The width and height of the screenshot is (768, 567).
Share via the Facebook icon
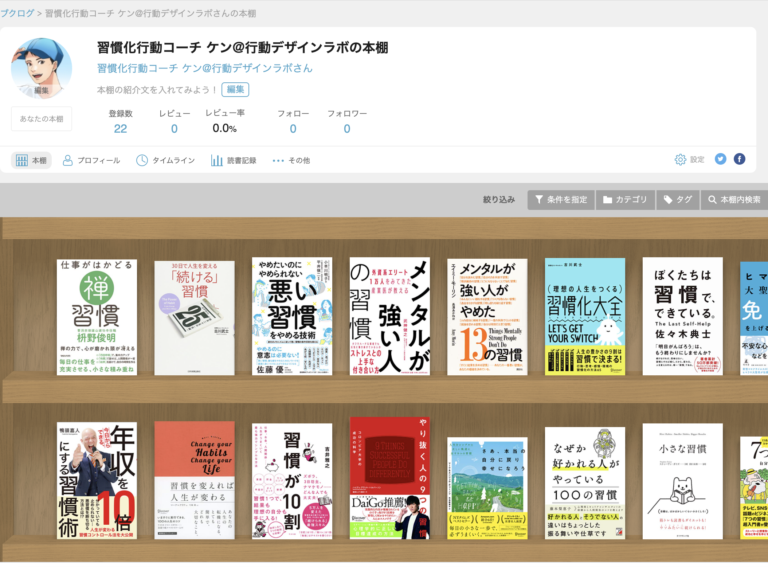[x=739, y=159]
